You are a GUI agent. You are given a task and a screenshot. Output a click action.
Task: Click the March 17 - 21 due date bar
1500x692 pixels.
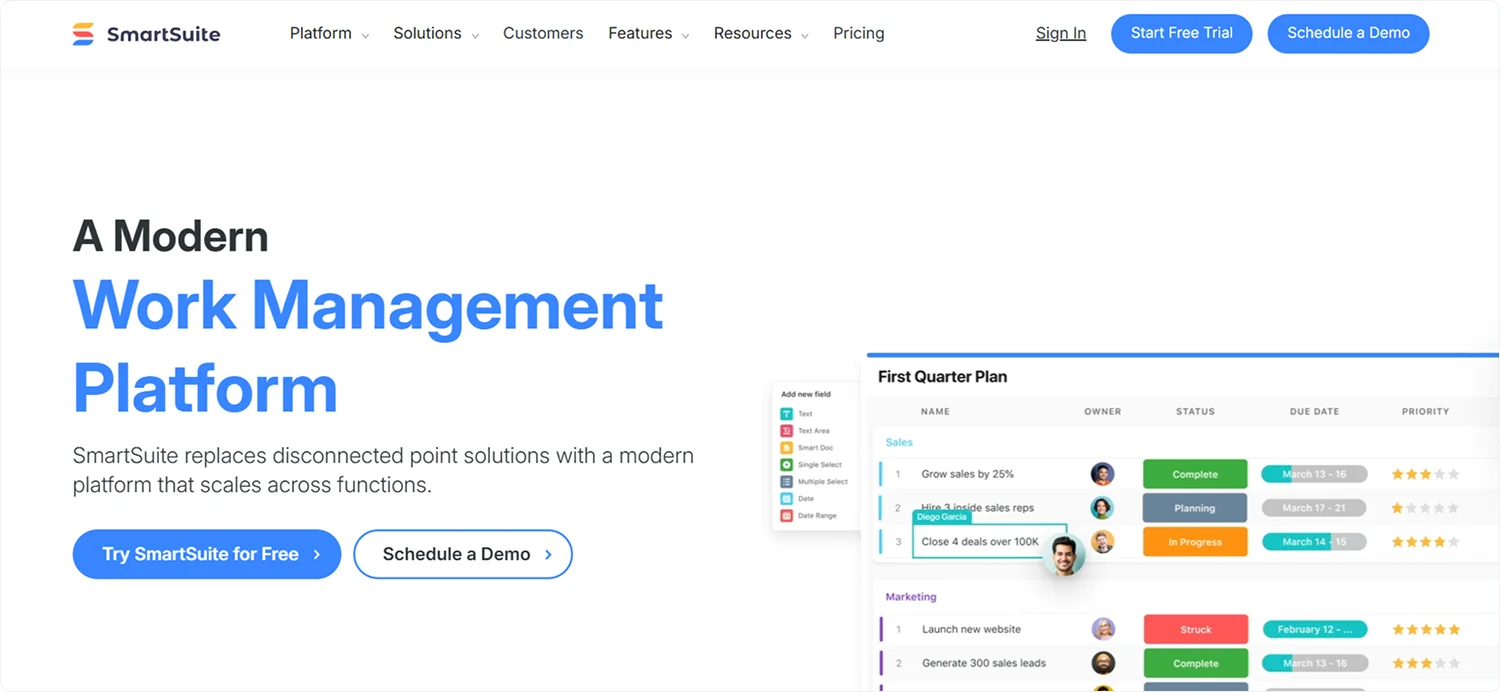point(1314,508)
